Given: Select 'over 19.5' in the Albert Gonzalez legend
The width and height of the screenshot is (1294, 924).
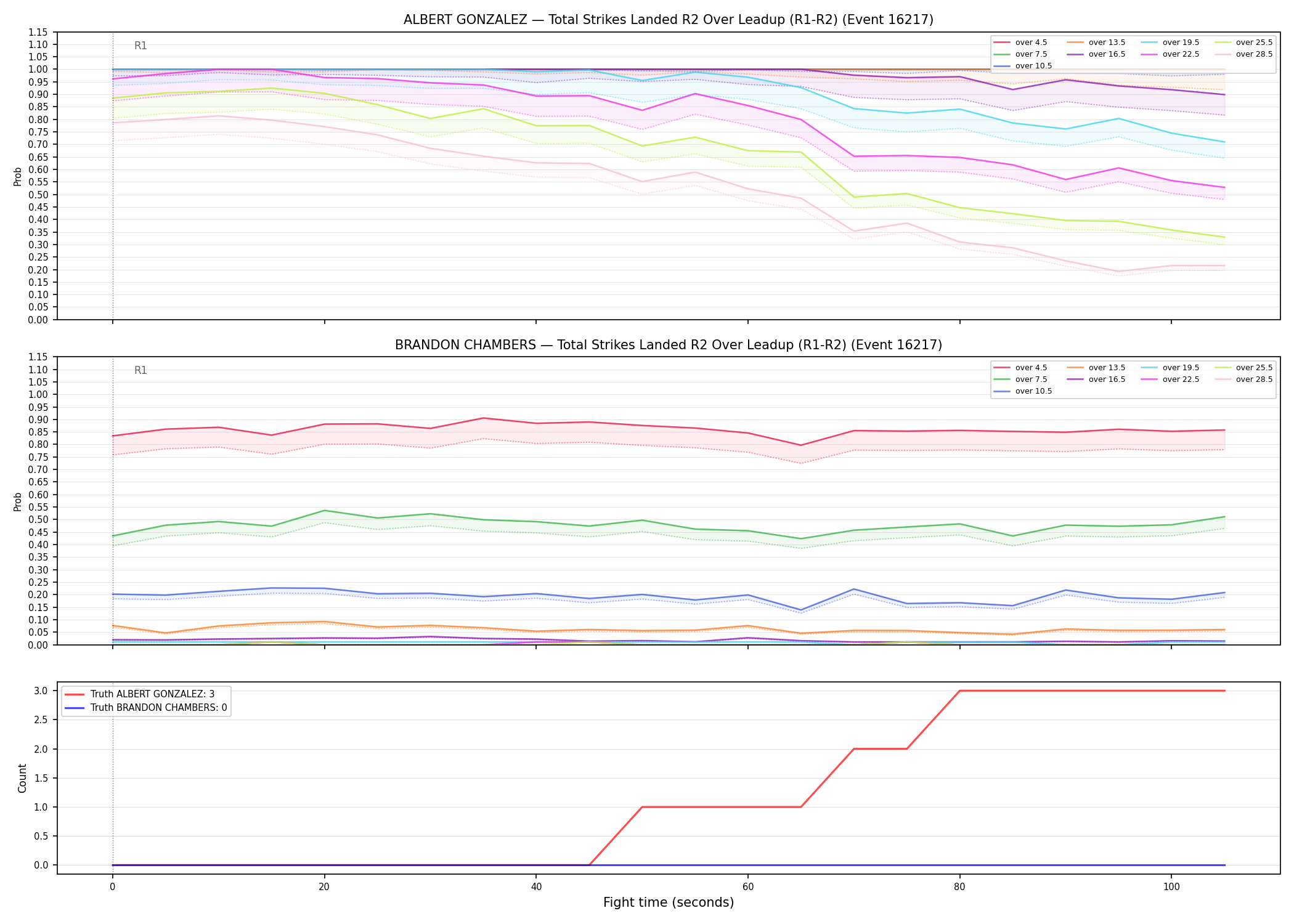Looking at the screenshot, I should click(1170, 43).
